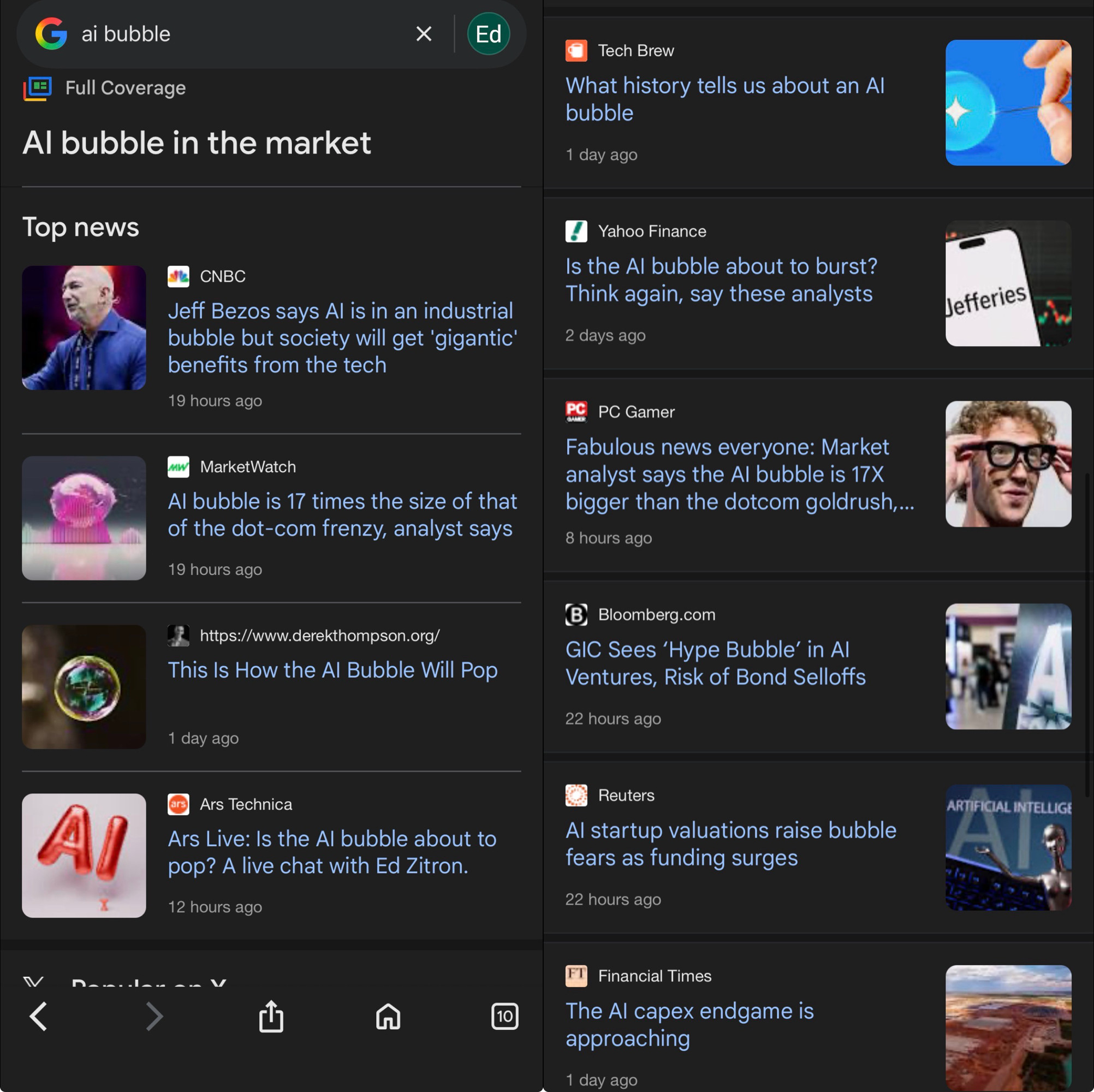1094x1092 pixels.
Task: Open This Is How the AI Bubble Will Pop
Action: (x=332, y=670)
